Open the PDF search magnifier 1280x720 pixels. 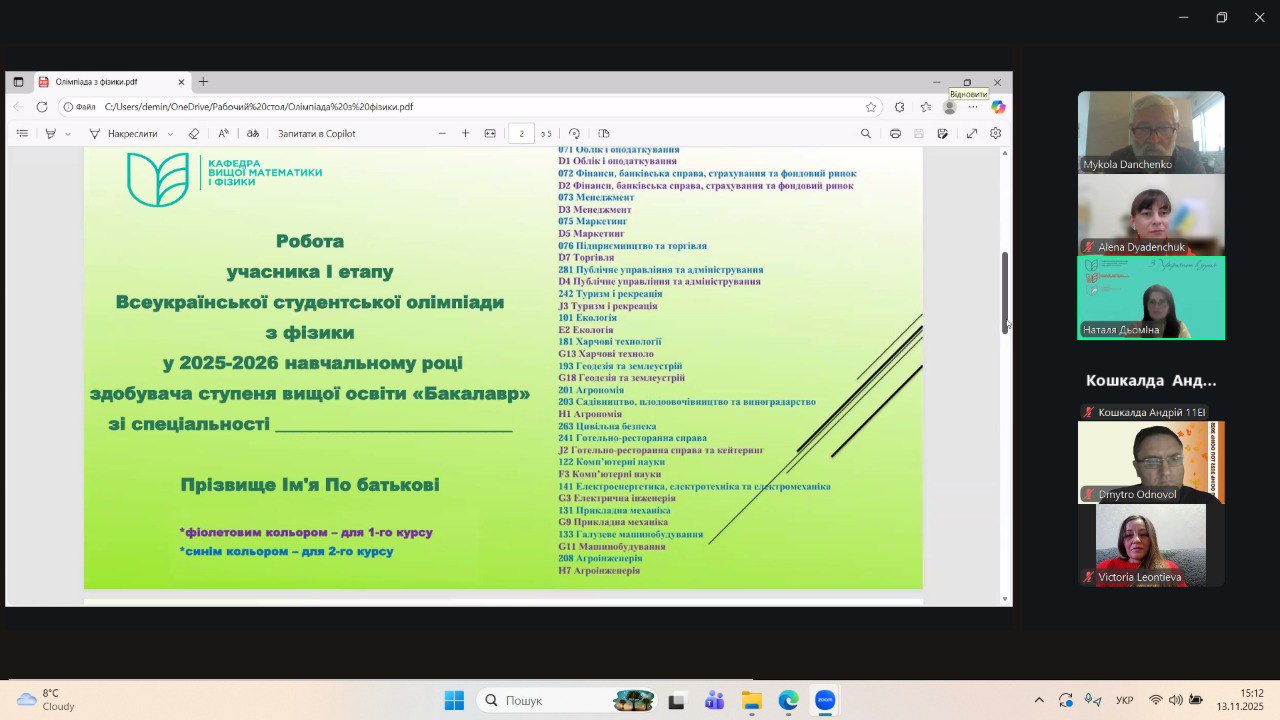866,134
